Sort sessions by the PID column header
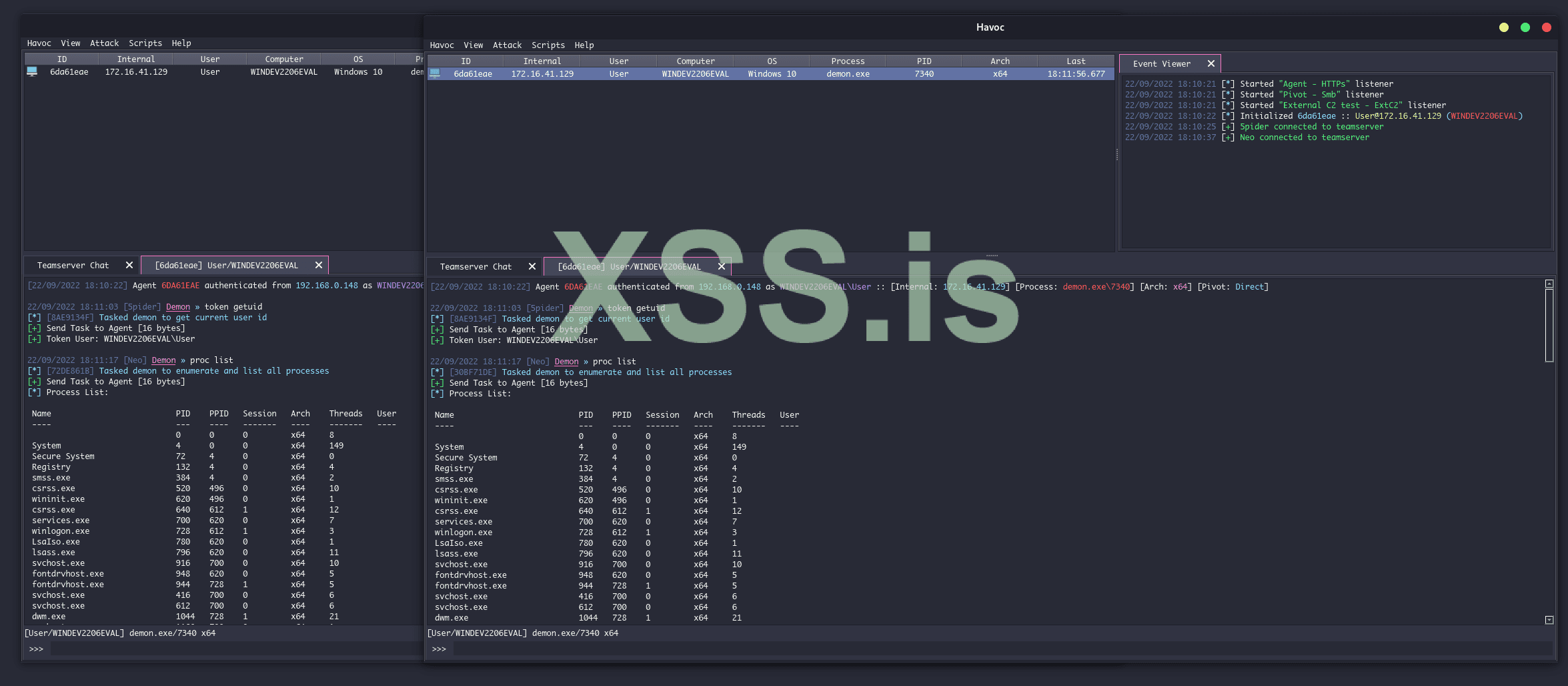 pyautogui.click(x=924, y=61)
